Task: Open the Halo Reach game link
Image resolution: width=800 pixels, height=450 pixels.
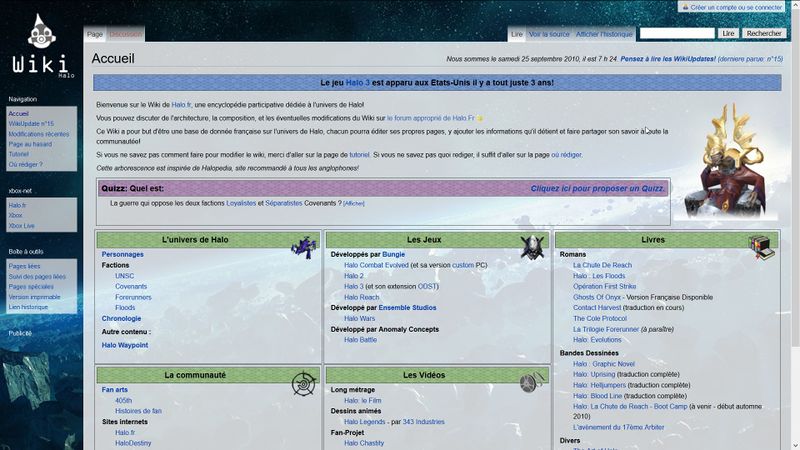Action: coord(361,297)
